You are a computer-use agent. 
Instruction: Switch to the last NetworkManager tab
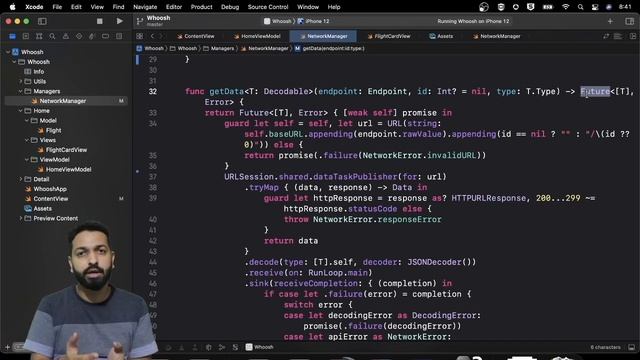(496, 36)
